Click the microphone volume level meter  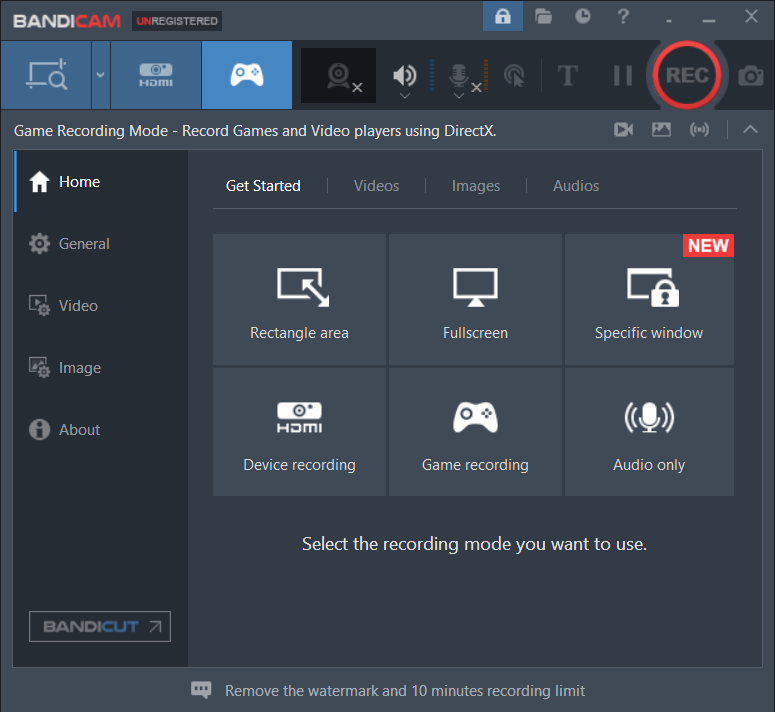[485, 76]
